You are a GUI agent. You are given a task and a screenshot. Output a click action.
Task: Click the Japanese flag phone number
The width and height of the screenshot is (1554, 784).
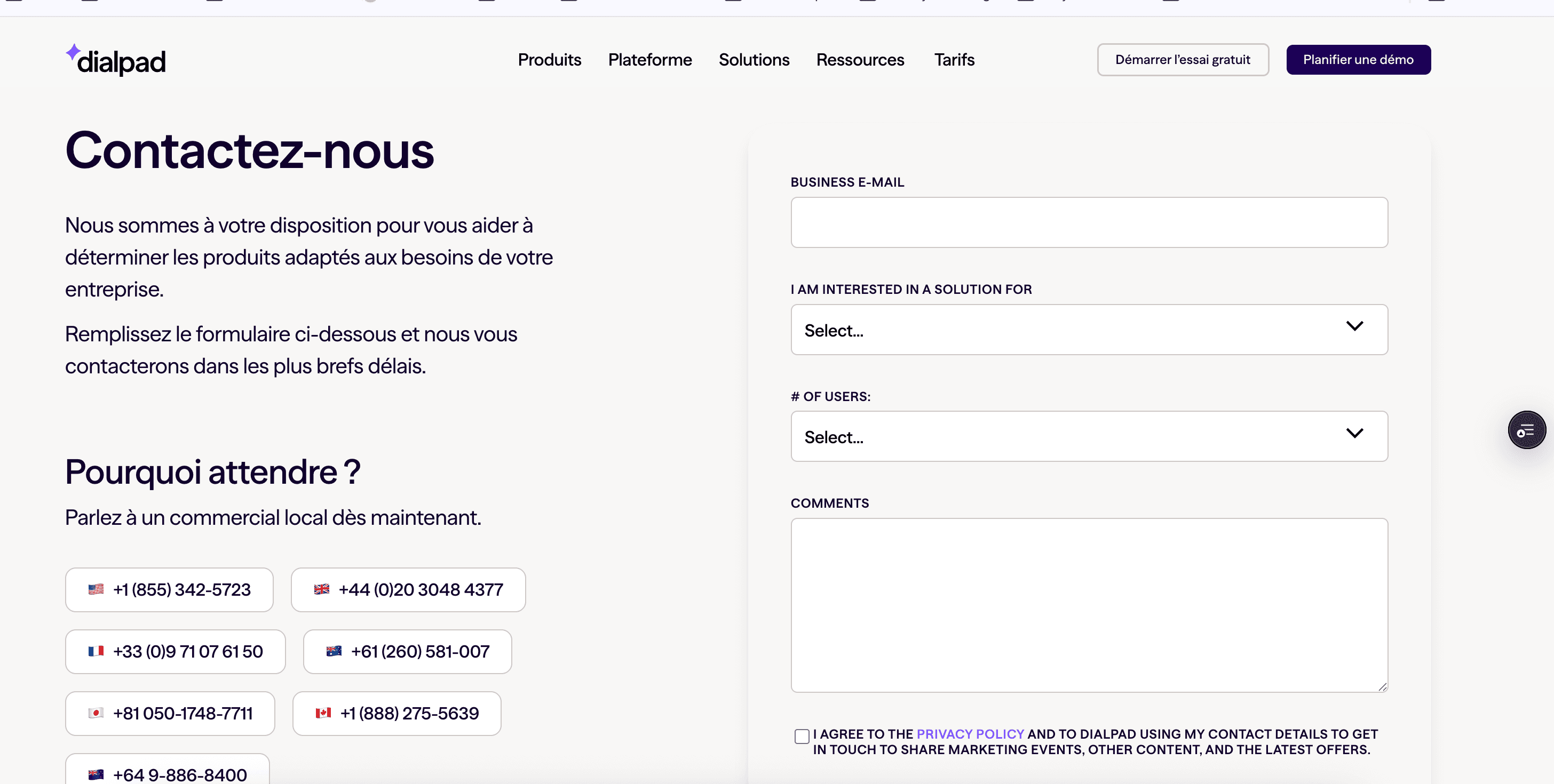pyautogui.click(x=170, y=714)
